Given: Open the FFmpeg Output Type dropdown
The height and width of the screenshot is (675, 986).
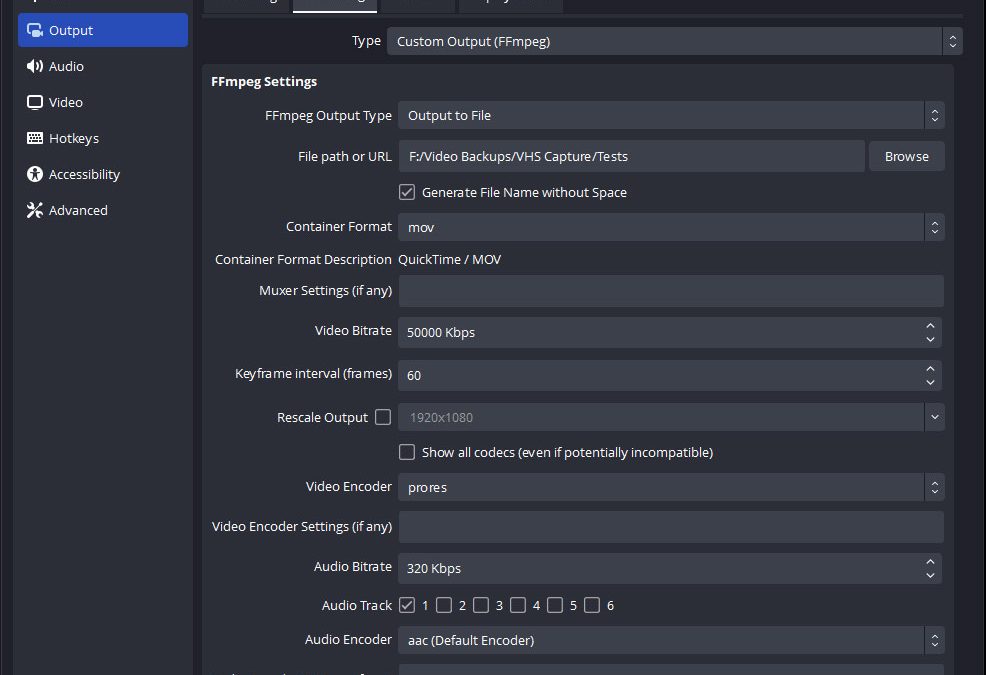Looking at the screenshot, I should (670, 115).
